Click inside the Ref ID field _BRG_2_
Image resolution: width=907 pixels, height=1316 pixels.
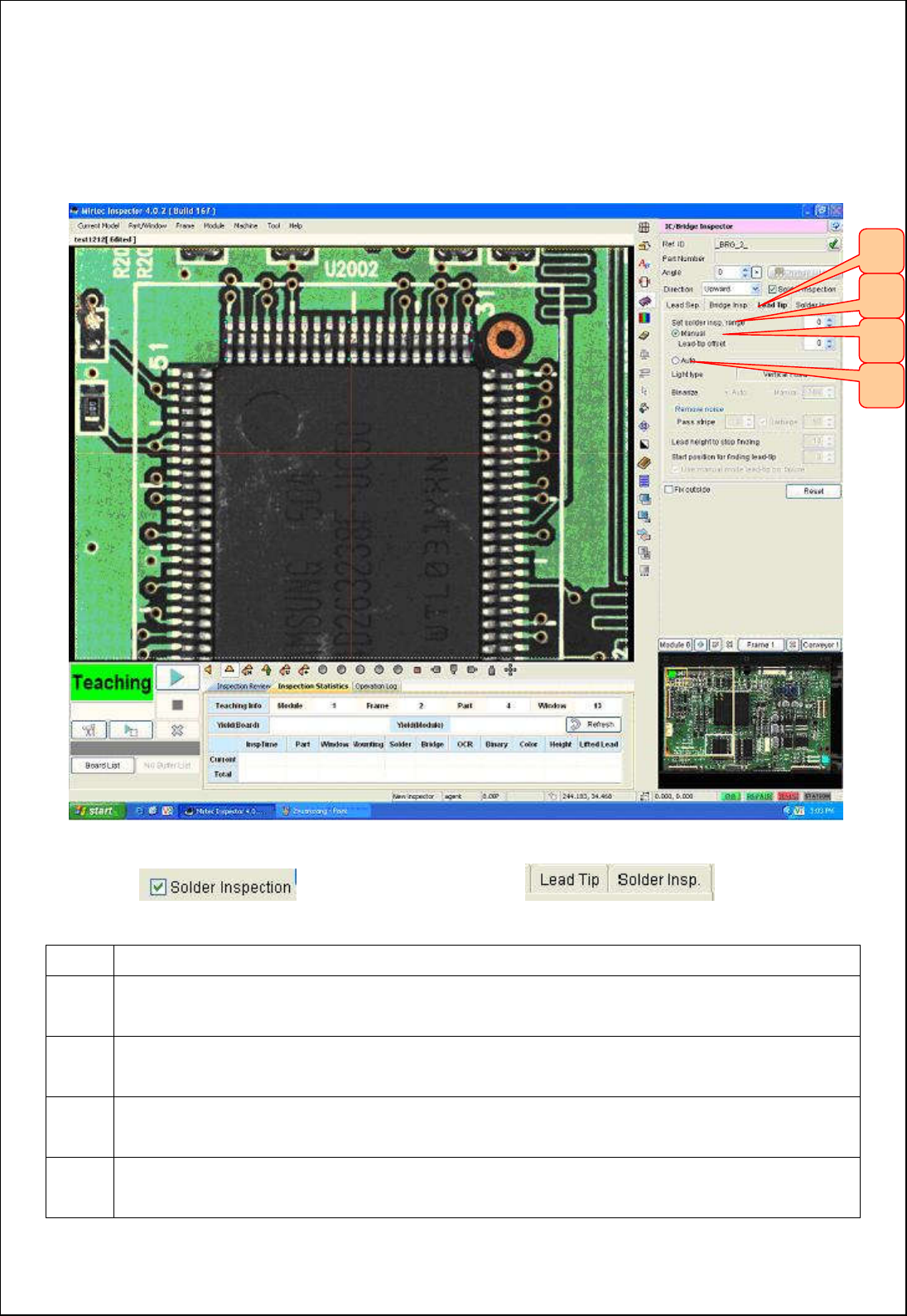point(770,244)
